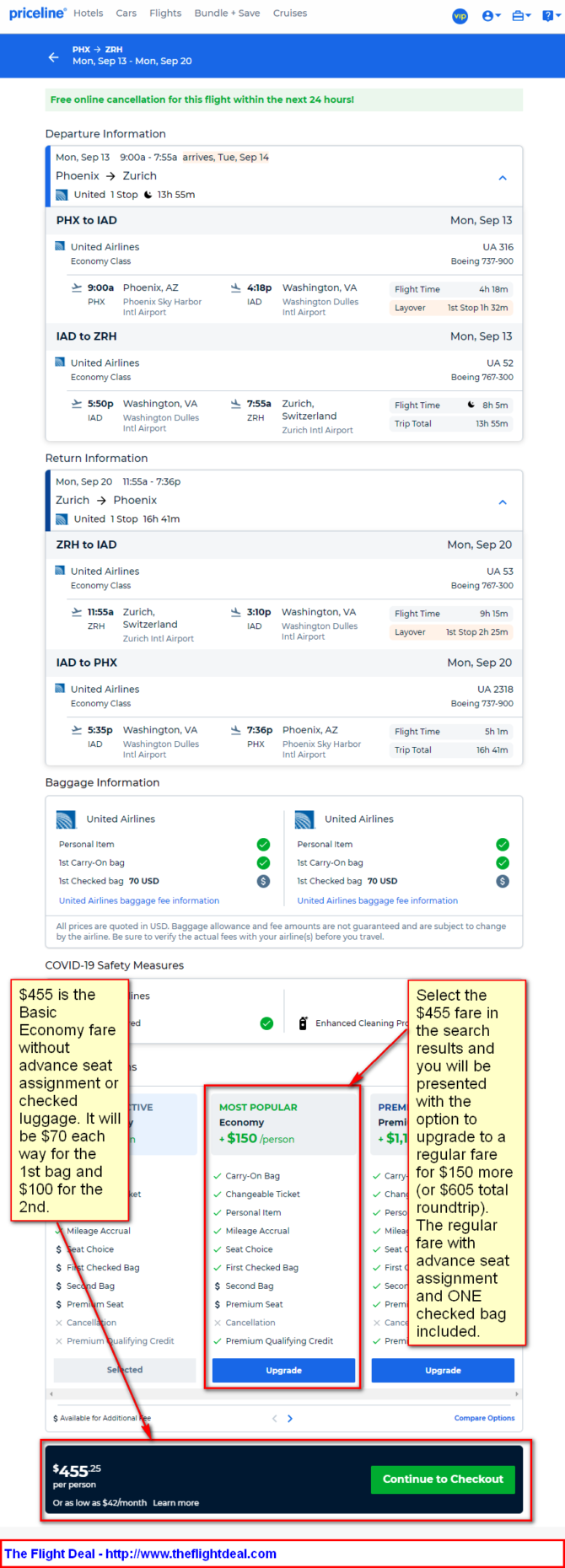
Task: Click the Boeing 767-300 text under UA 52
Action: 482,378
